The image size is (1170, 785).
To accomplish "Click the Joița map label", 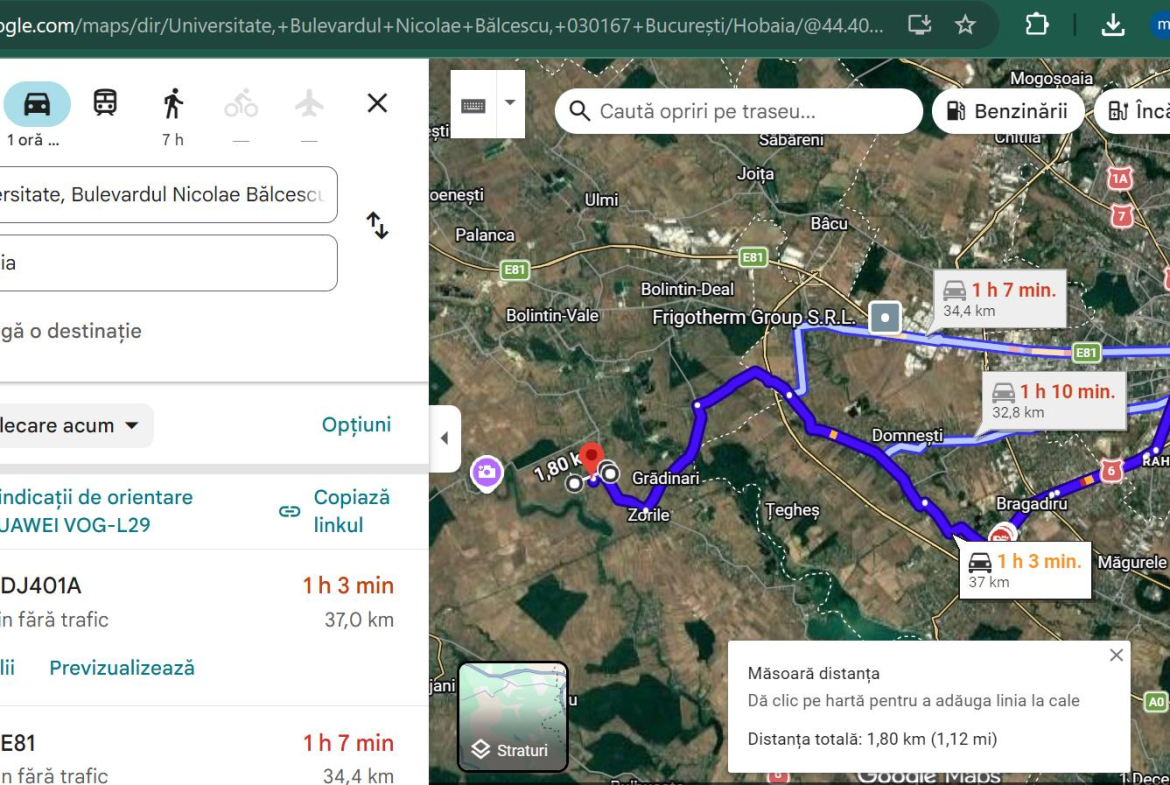I will [x=755, y=174].
